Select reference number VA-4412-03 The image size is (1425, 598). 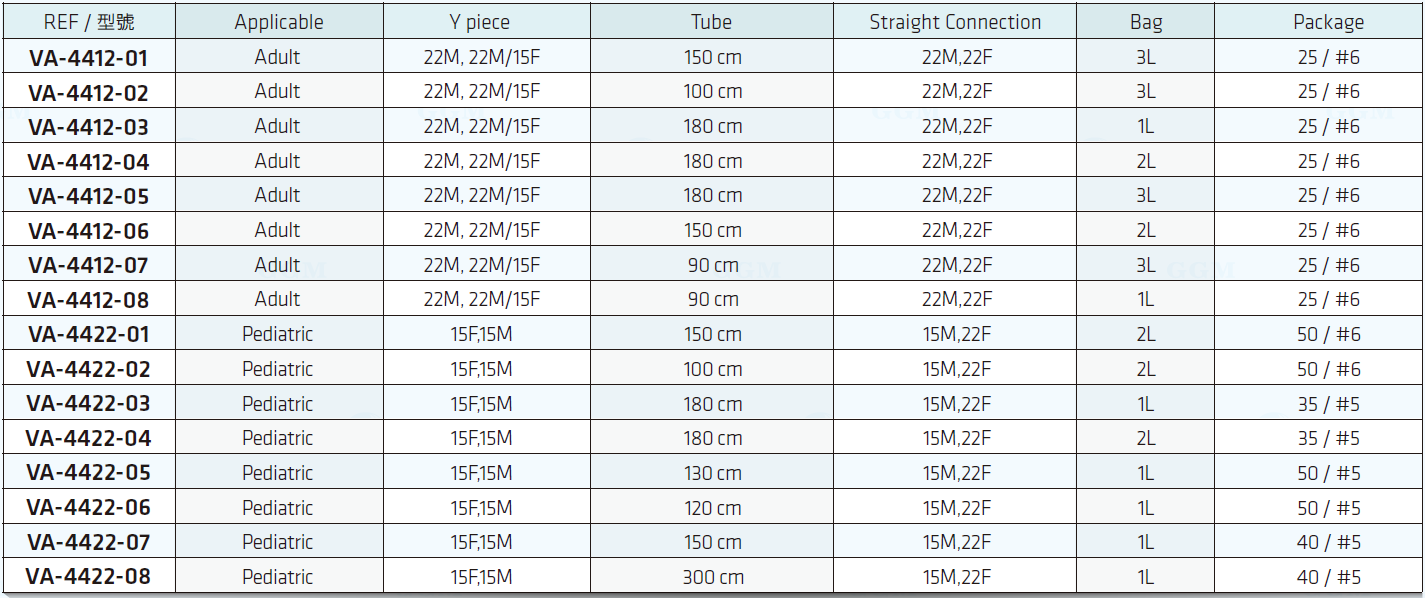click(x=89, y=127)
